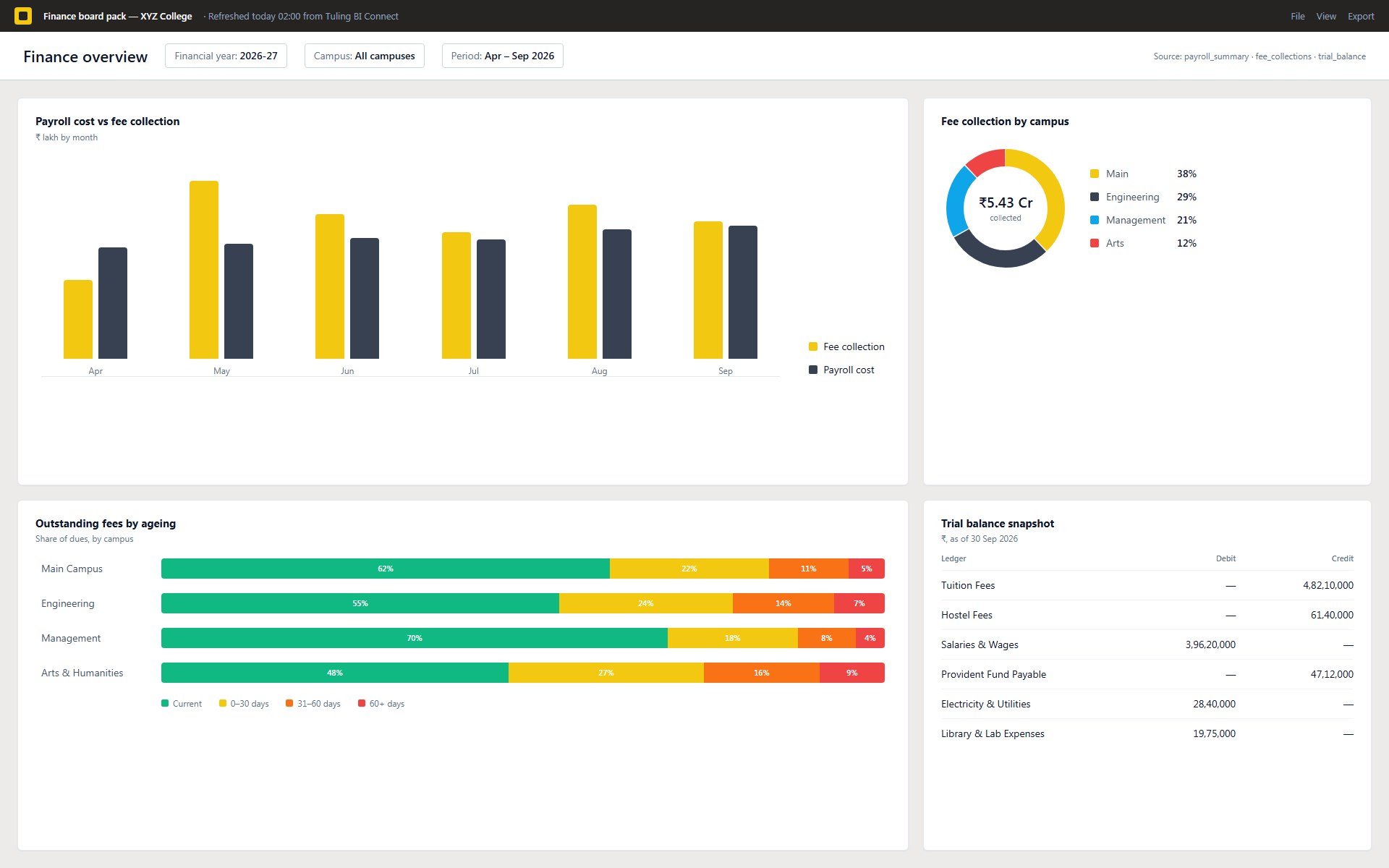Click the Main campus legend swatch
Image resolution: width=1389 pixels, height=868 pixels.
click(1095, 174)
